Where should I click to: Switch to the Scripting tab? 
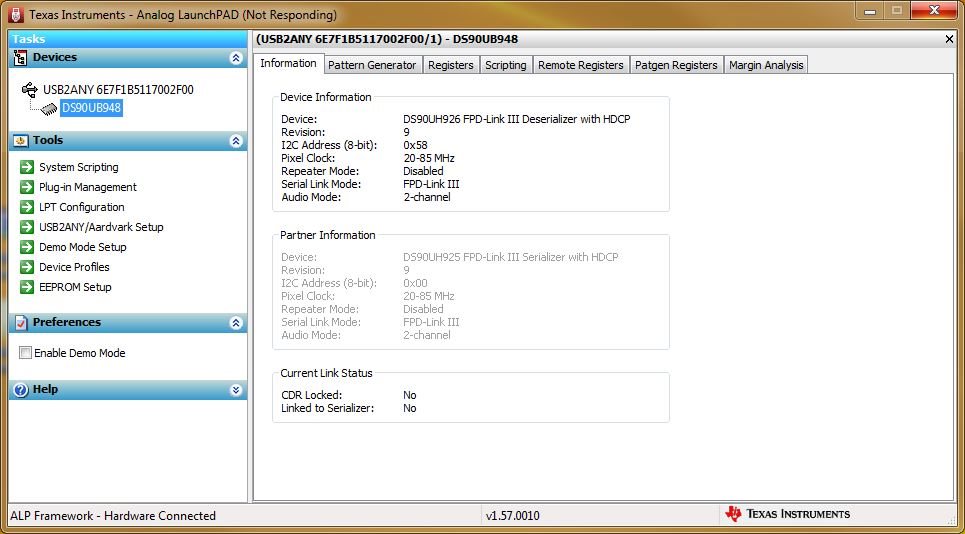coord(505,65)
